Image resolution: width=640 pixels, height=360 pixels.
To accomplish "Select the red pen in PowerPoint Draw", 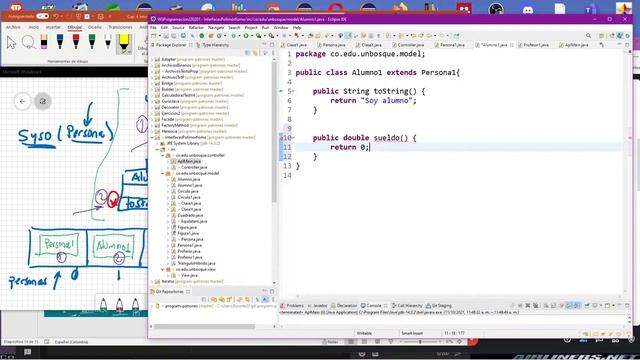I will click(x=76, y=42).
